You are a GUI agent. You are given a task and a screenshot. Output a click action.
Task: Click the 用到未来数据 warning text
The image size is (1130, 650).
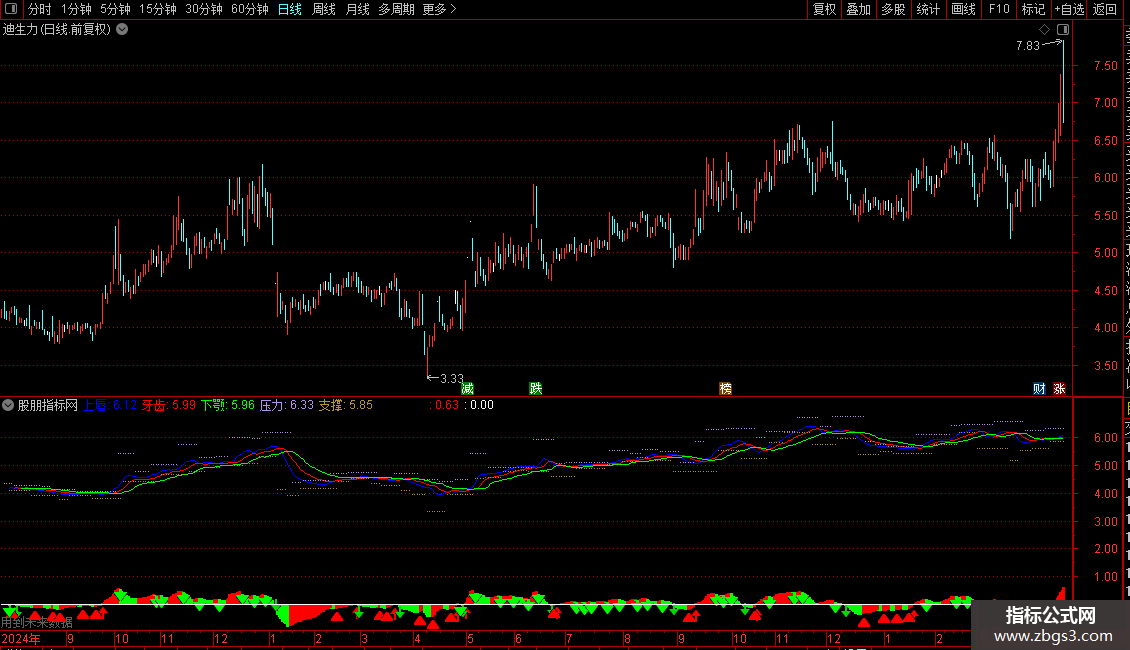coord(37,623)
